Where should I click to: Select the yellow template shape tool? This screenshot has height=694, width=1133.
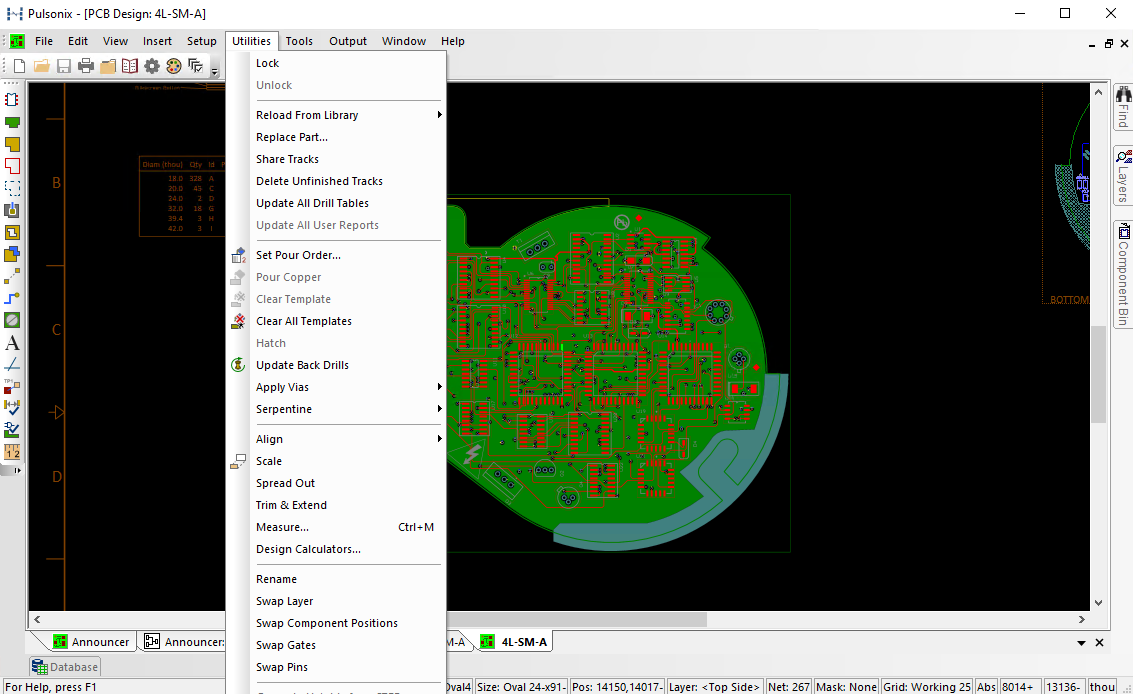[12, 232]
